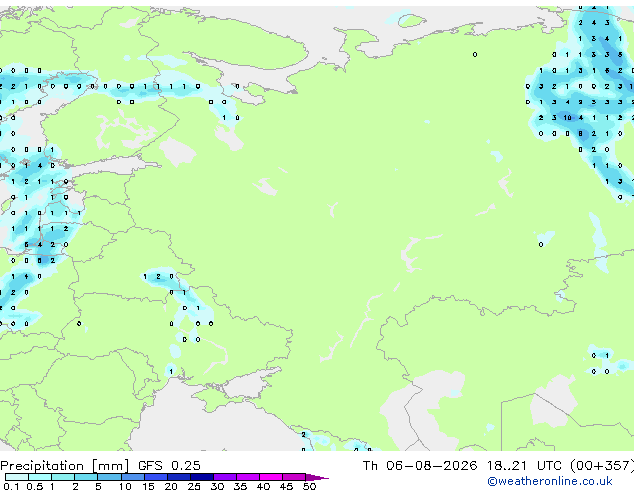Click the '50' legend scale label
634x490 pixels.
[309, 486]
